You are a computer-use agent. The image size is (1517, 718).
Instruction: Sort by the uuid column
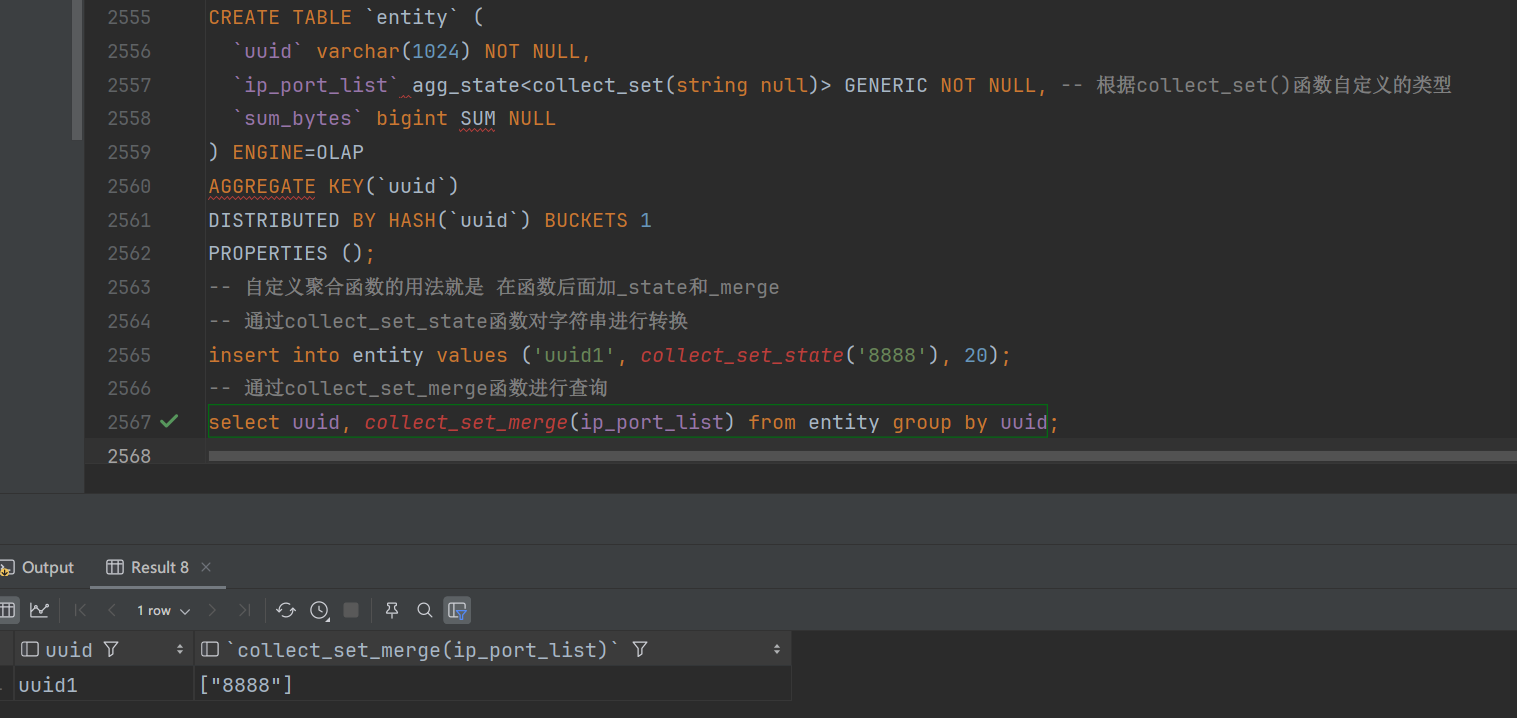click(x=180, y=650)
